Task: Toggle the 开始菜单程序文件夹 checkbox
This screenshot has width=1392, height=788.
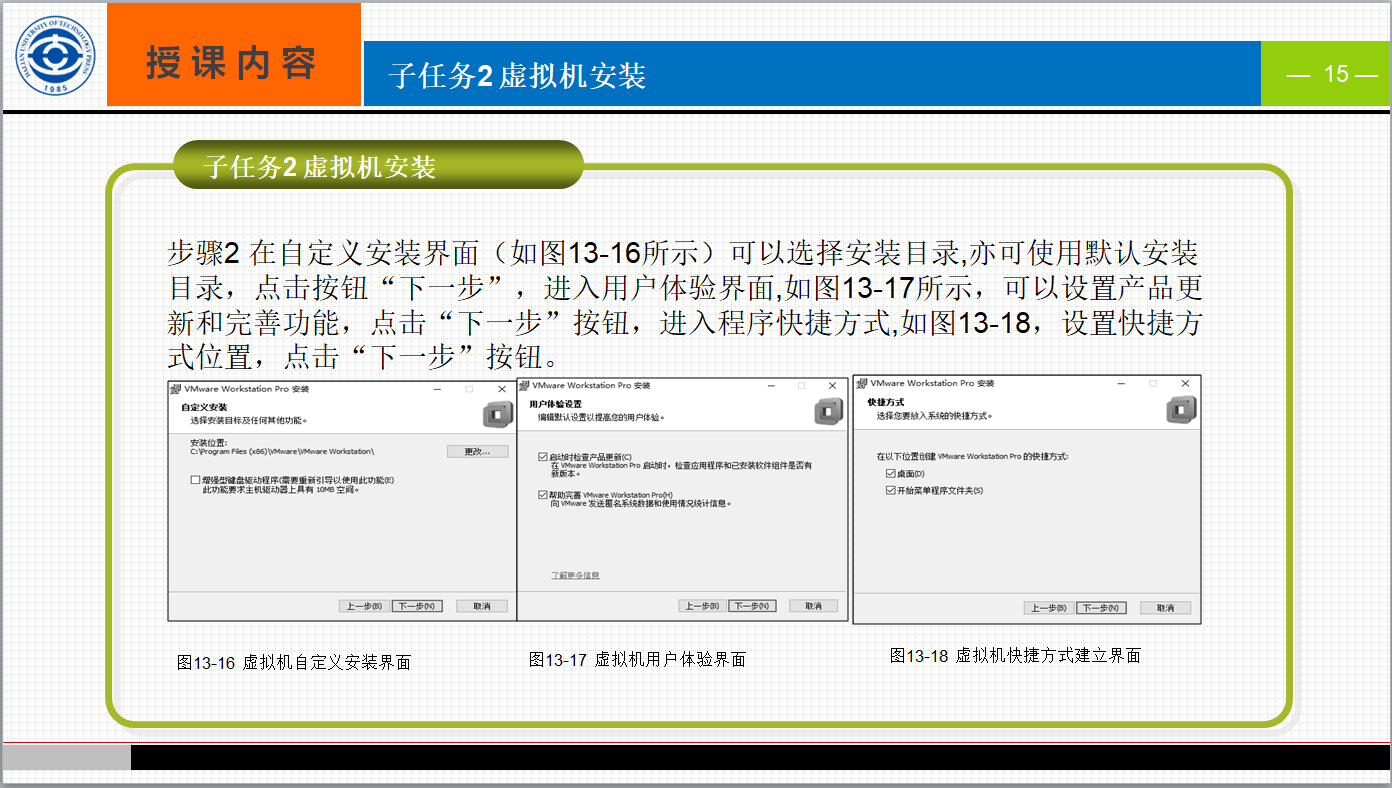Action: click(890, 490)
